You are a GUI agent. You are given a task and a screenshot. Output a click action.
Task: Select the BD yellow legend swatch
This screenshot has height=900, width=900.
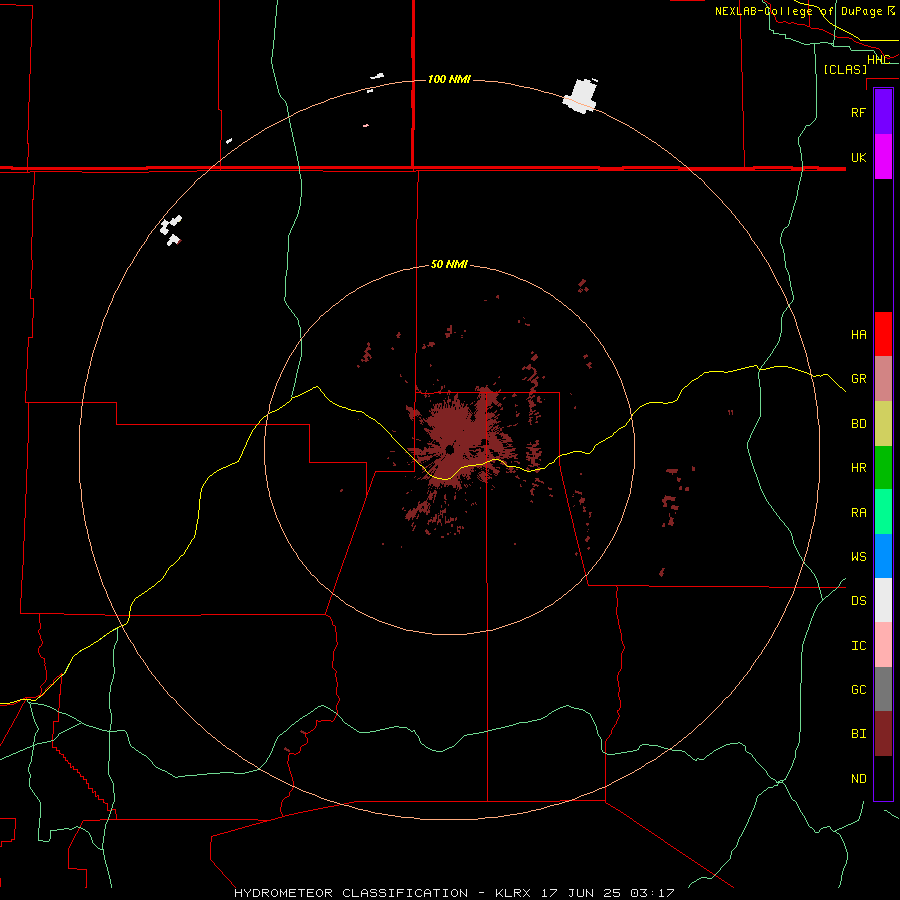click(x=883, y=424)
